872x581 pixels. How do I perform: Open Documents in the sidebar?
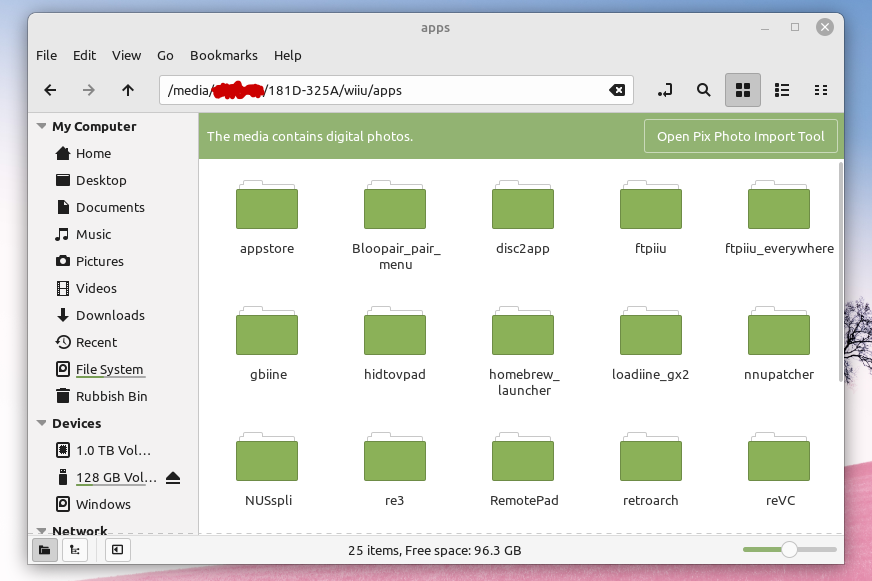(110, 207)
